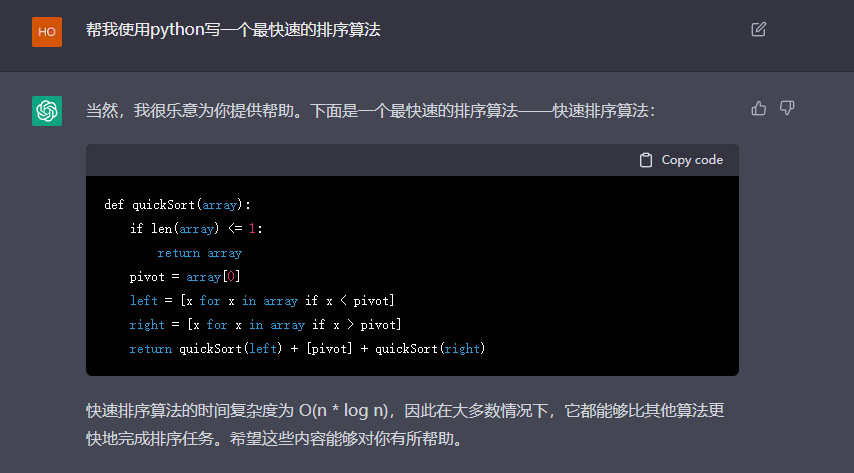Click the clipboard icon in code header
The width and height of the screenshot is (854, 473).
click(x=646, y=160)
